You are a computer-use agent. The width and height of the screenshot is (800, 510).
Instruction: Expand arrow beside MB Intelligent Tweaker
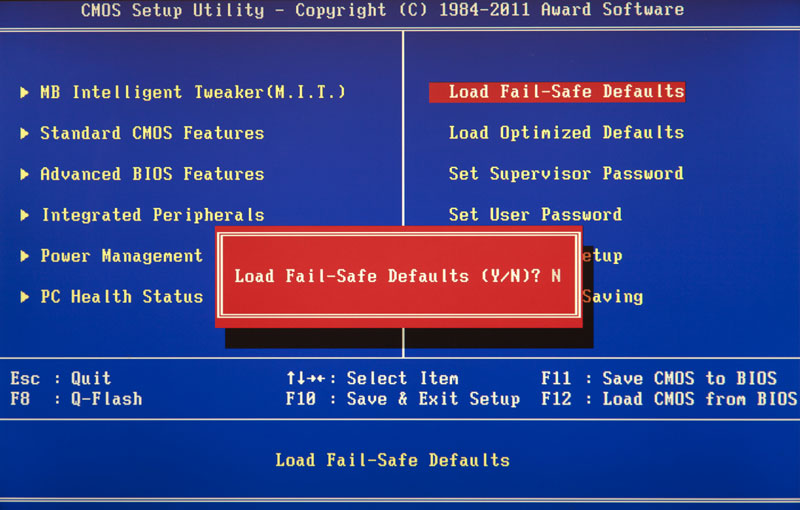coord(24,92)
